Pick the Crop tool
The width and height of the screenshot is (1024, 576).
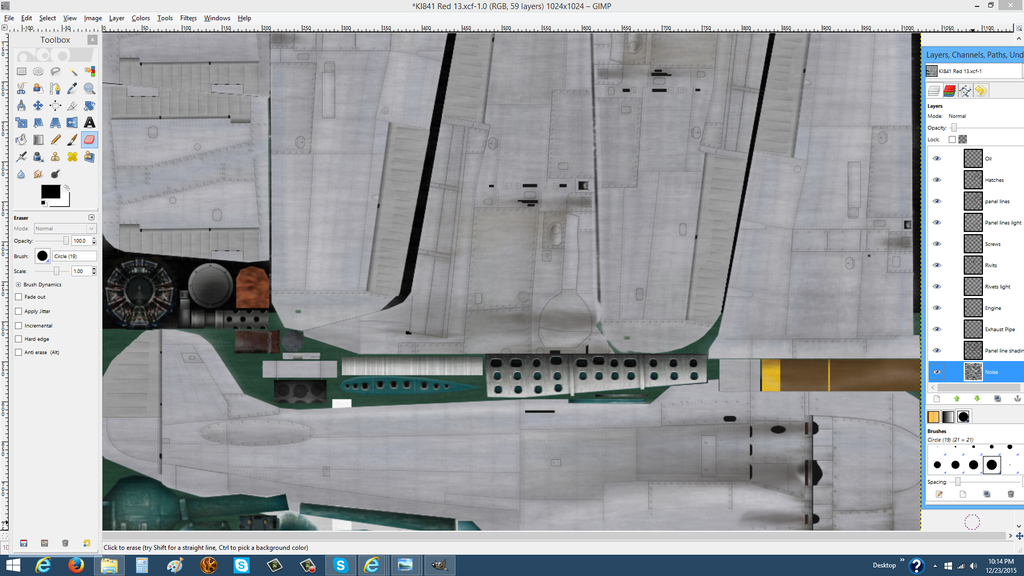[x=72, y=105]
